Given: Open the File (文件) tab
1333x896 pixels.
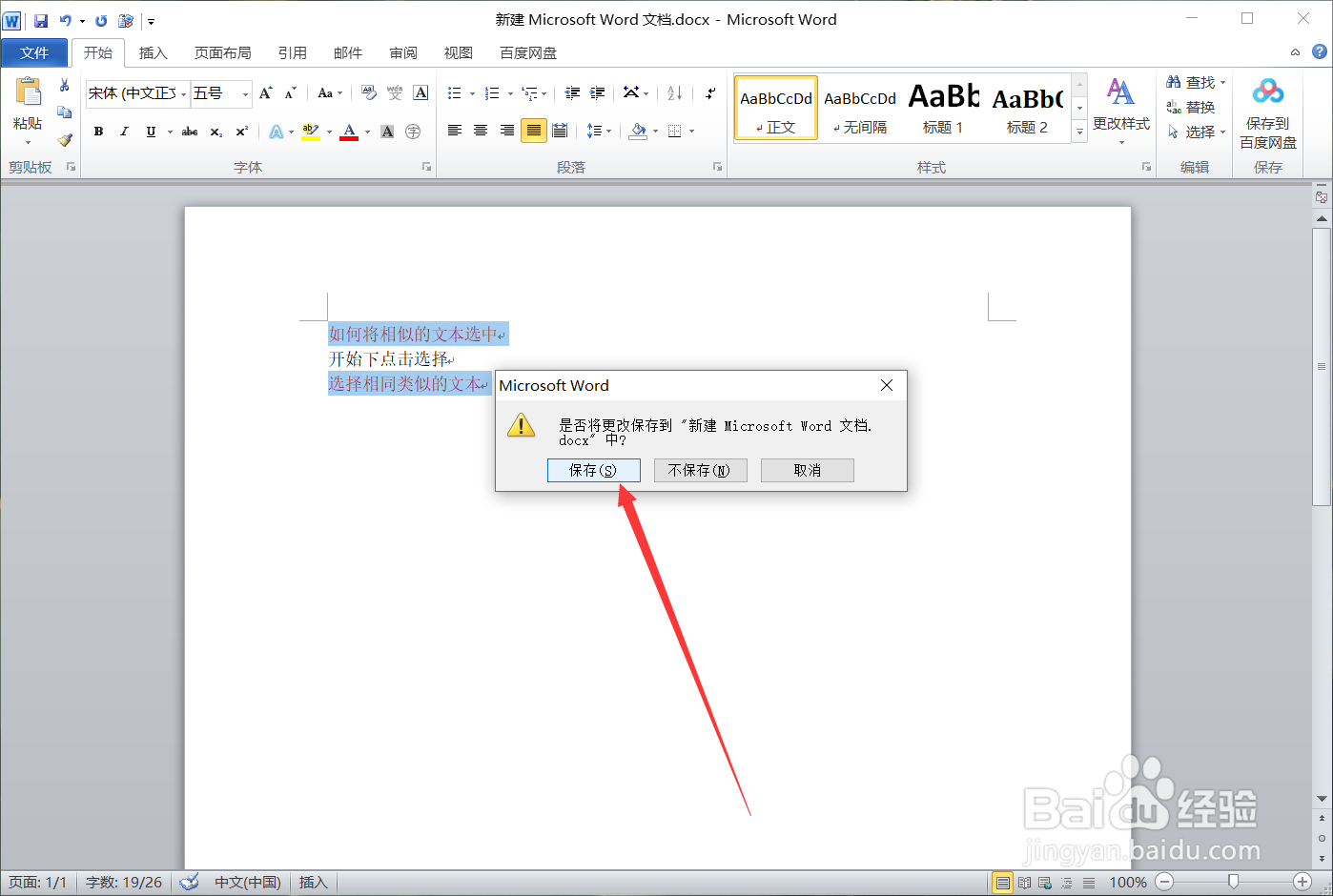Looking at the screenshot, I should (34, 52).
